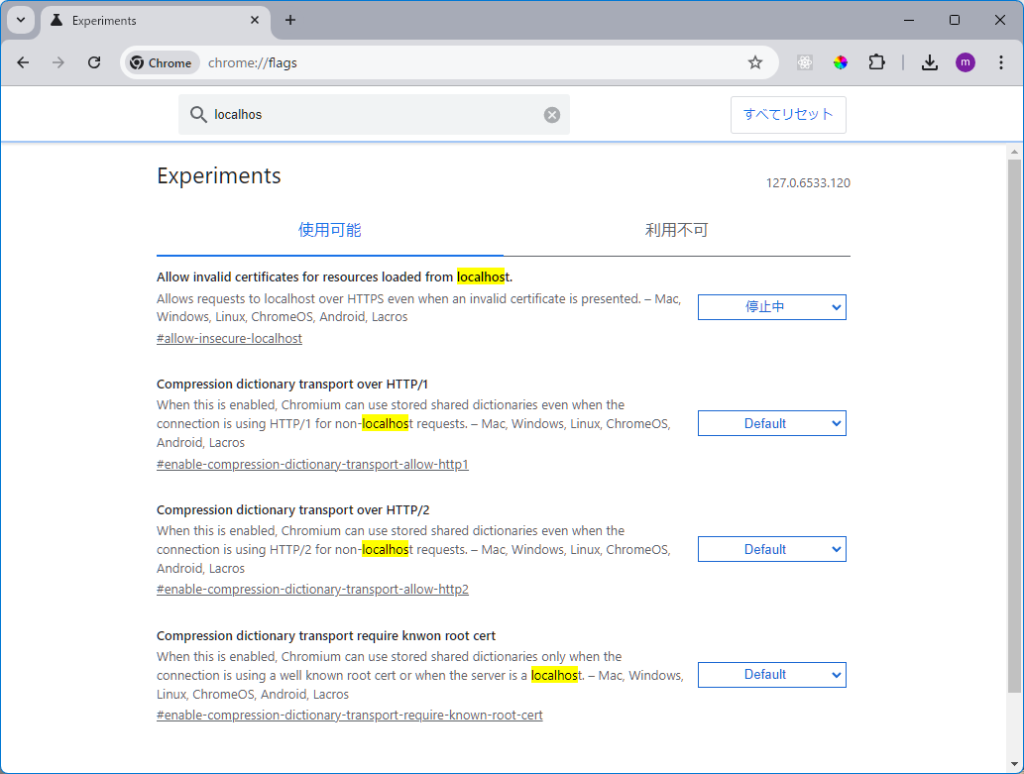Follow the #allow-insecure-localhost link

[229, 338]
